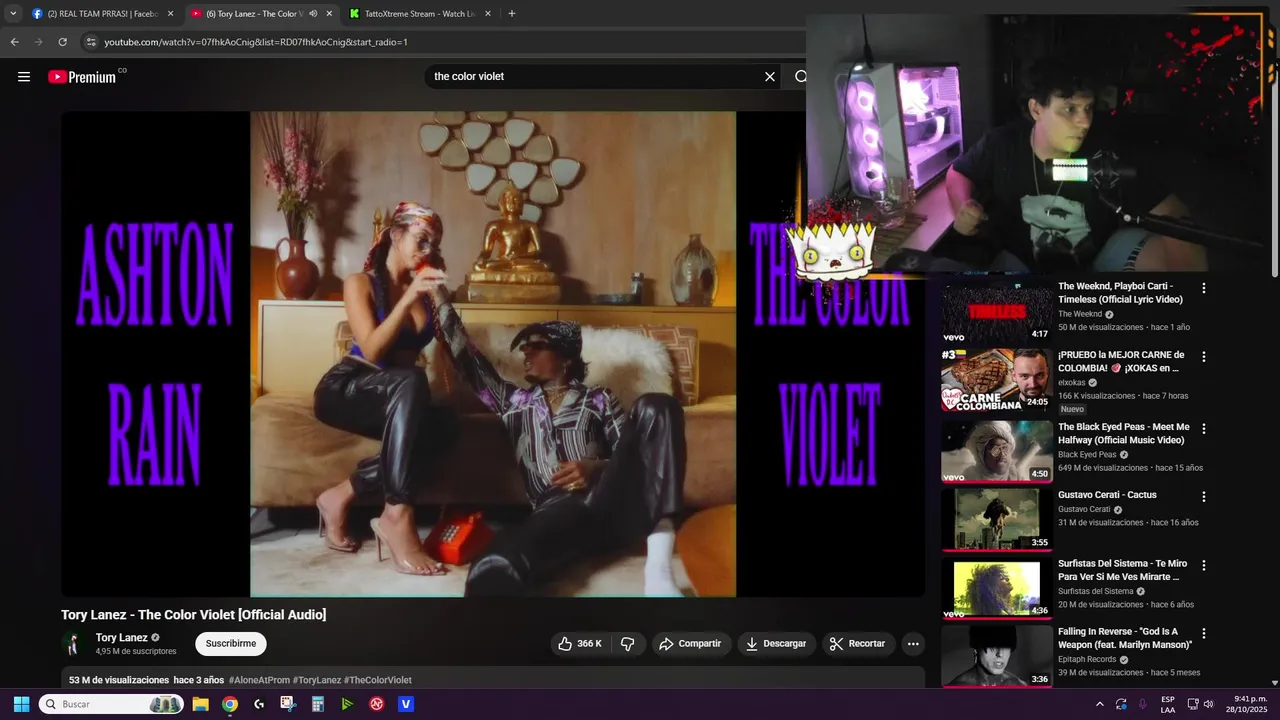Viewport: 1280px width, 720px height.
Task: Clear the search box with the X
Action: click(770, 77)
